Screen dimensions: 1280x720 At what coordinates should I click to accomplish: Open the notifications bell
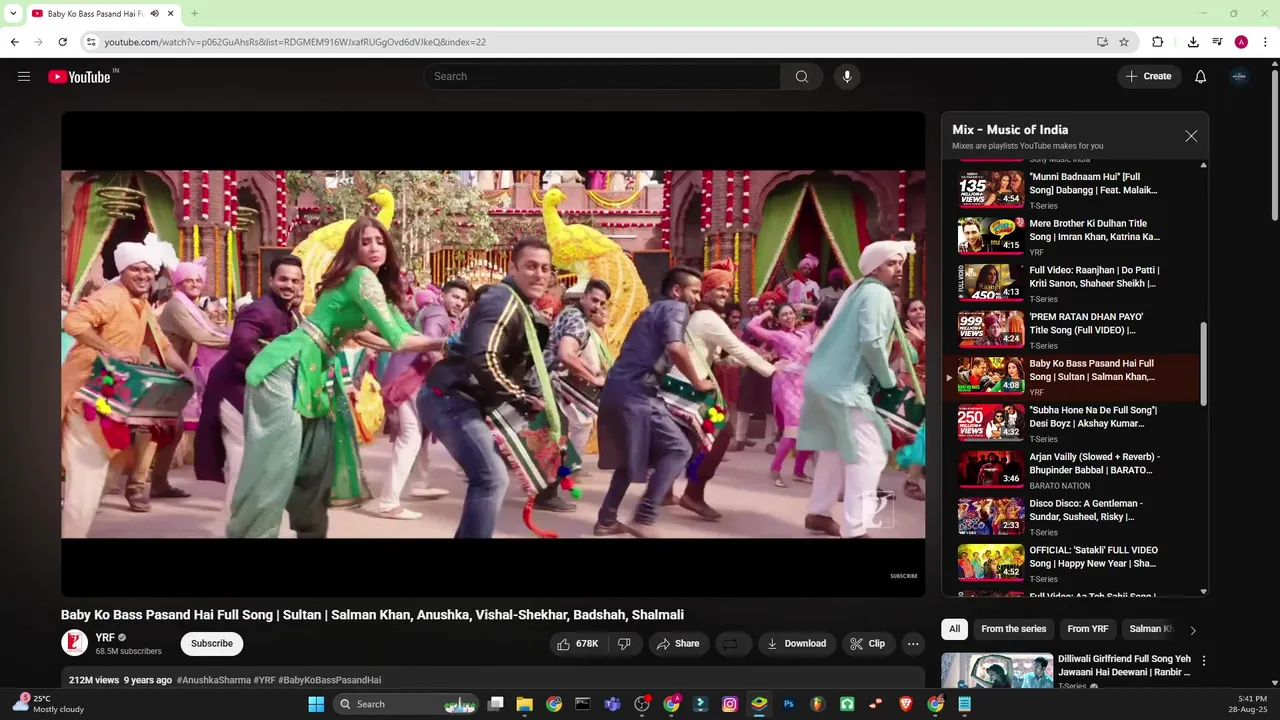pos(1200,76)
